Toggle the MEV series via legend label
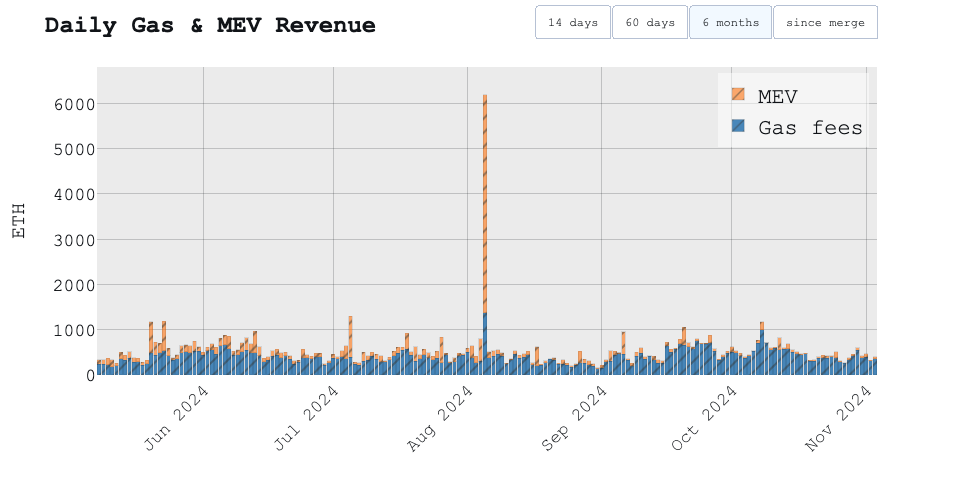Image resolution: width=953 pixels, height=494 pixels. 778,96
